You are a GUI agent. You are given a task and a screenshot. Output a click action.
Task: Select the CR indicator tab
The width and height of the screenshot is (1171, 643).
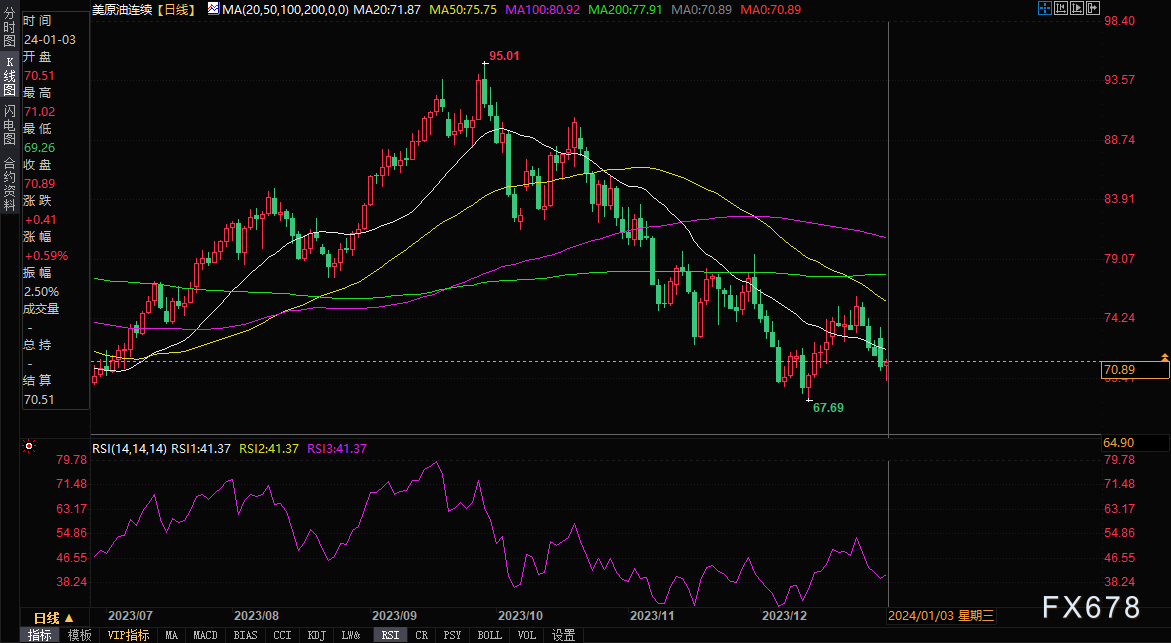point(422,636)
